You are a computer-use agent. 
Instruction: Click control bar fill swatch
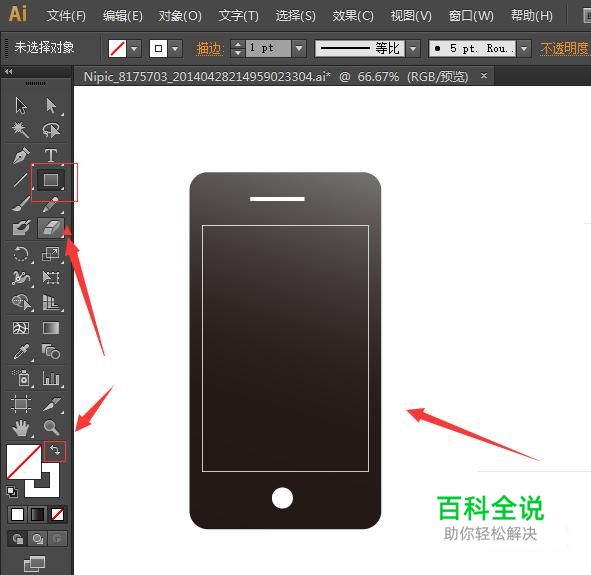tap(117, 48)
